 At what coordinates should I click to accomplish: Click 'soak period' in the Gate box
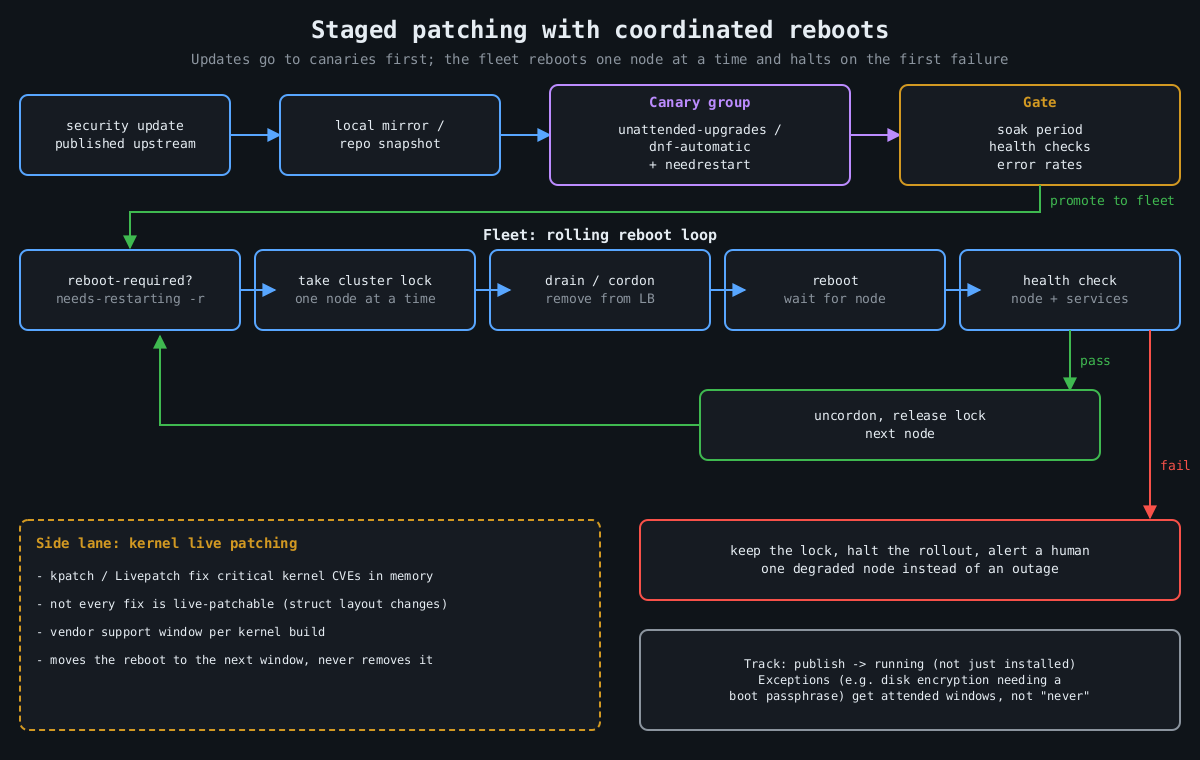1040,130
